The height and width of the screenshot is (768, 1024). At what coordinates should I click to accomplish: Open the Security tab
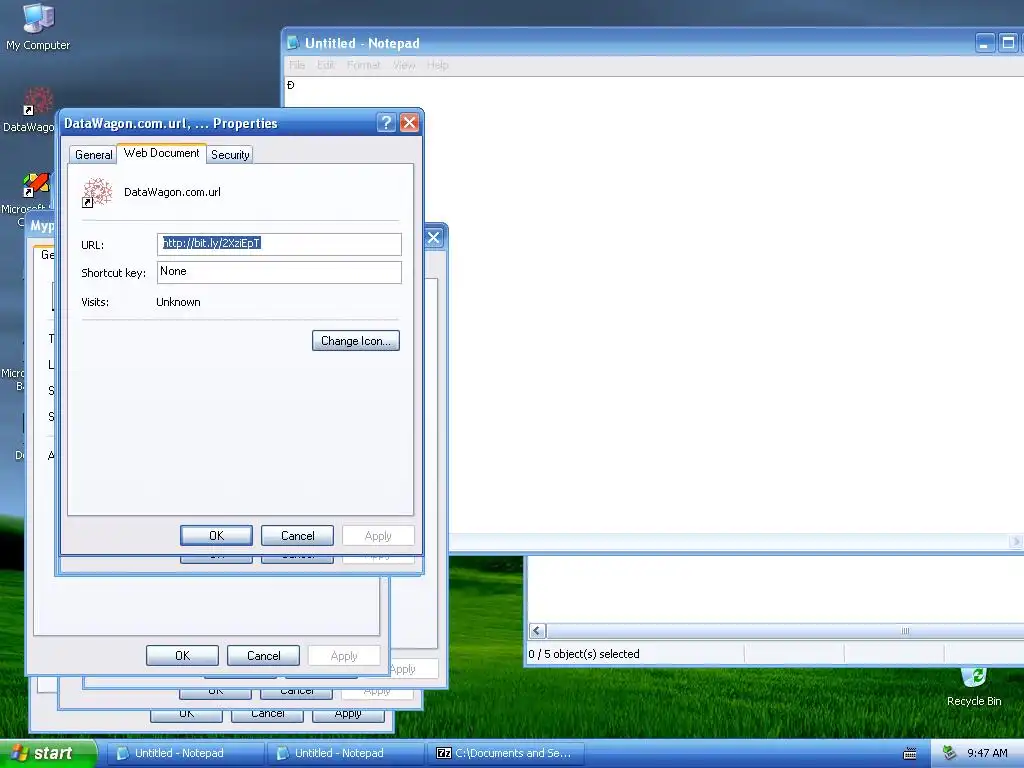click(x=230, y=155)
